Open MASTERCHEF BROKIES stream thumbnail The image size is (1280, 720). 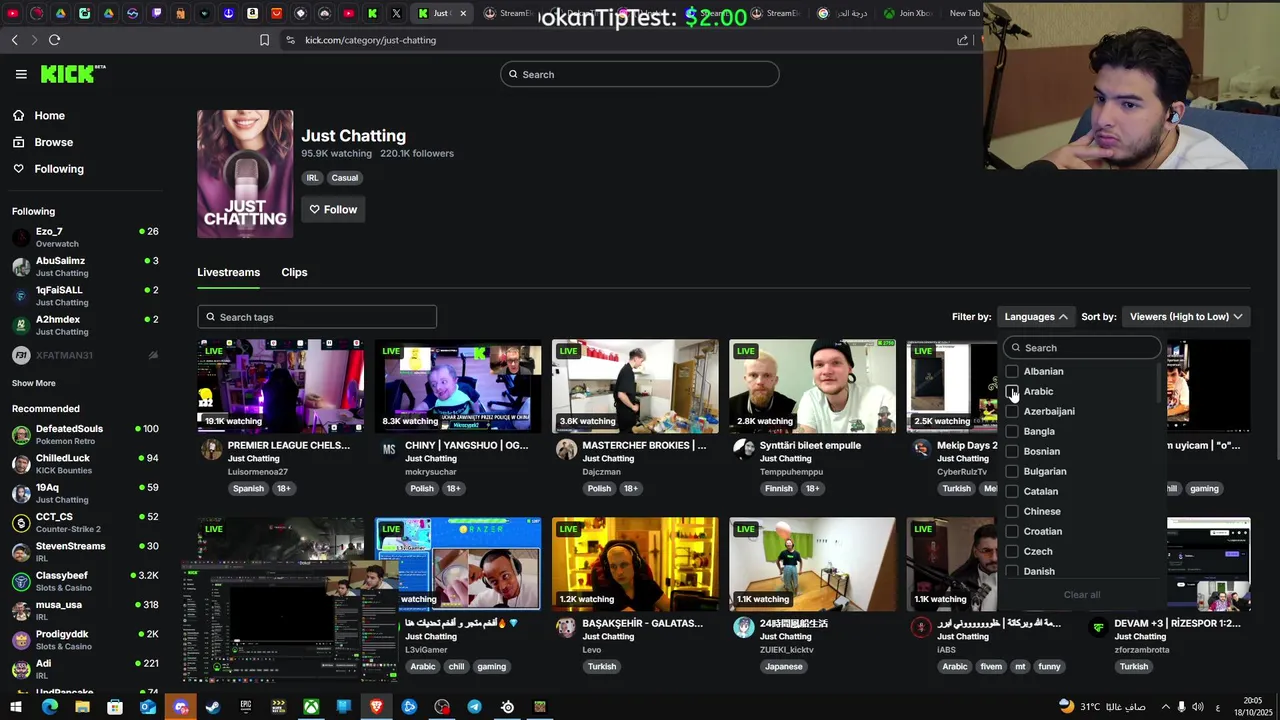pos(635,386)
